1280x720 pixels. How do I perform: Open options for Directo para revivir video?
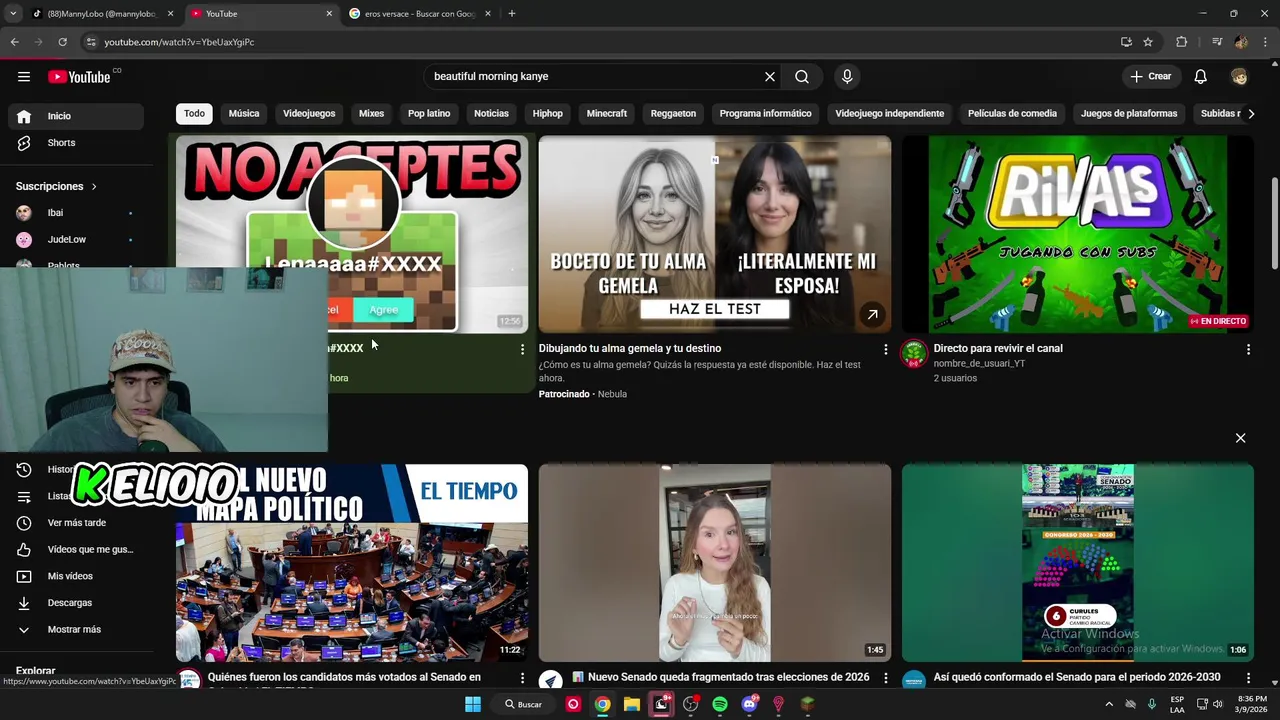[x=1248, y=349]
